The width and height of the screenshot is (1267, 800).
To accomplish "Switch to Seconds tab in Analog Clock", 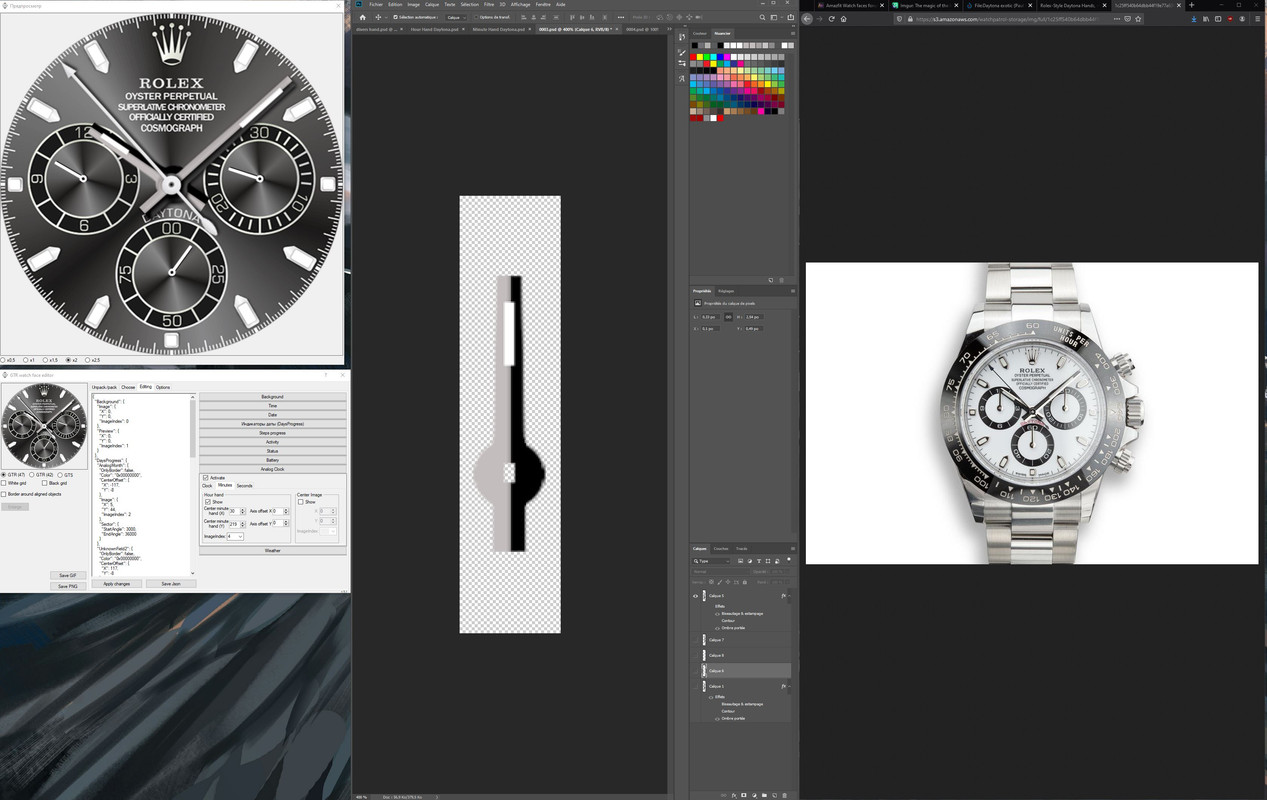I will coord(244,486).
